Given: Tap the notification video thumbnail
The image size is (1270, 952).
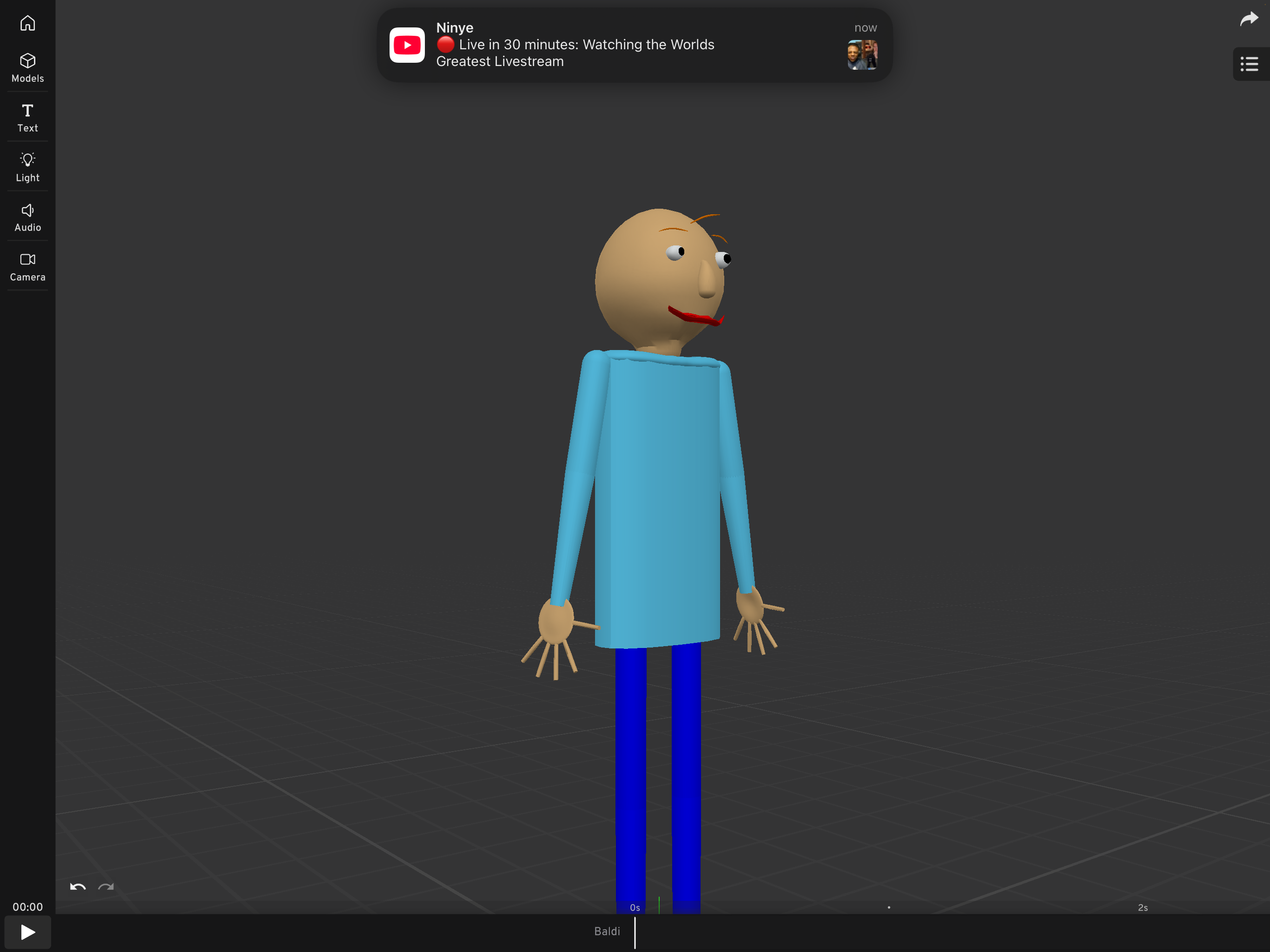Looking at the screenshot, I should pos(862,54).
